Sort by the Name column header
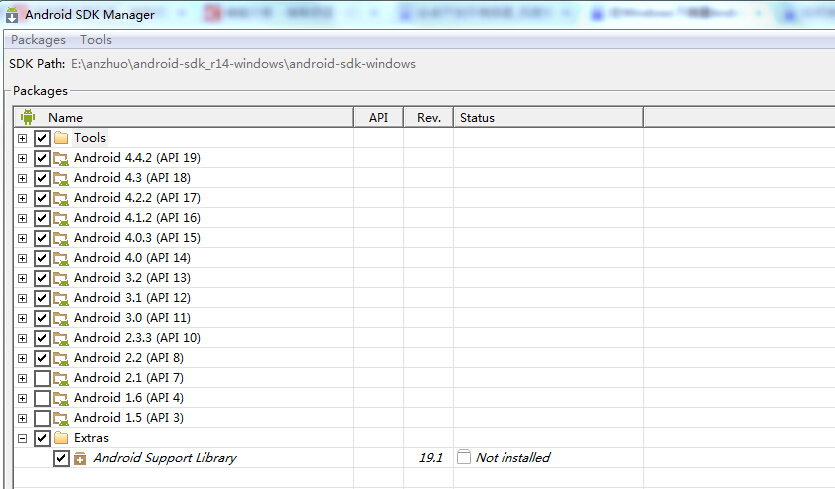Screen dimensions: 835x489 tap(184, 117)
